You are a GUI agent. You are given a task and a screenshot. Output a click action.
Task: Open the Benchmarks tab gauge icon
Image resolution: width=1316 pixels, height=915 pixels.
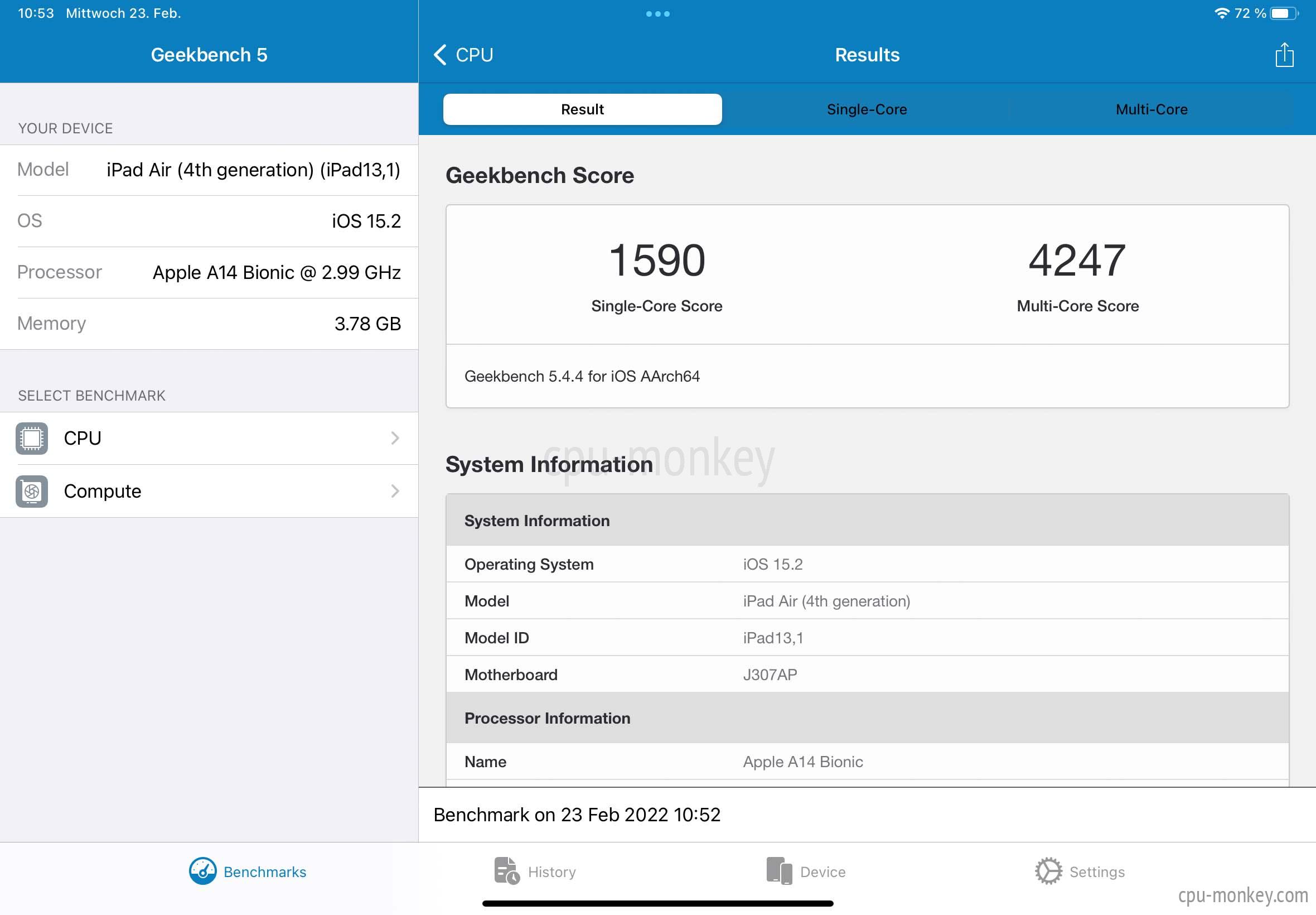click(203, 871)
